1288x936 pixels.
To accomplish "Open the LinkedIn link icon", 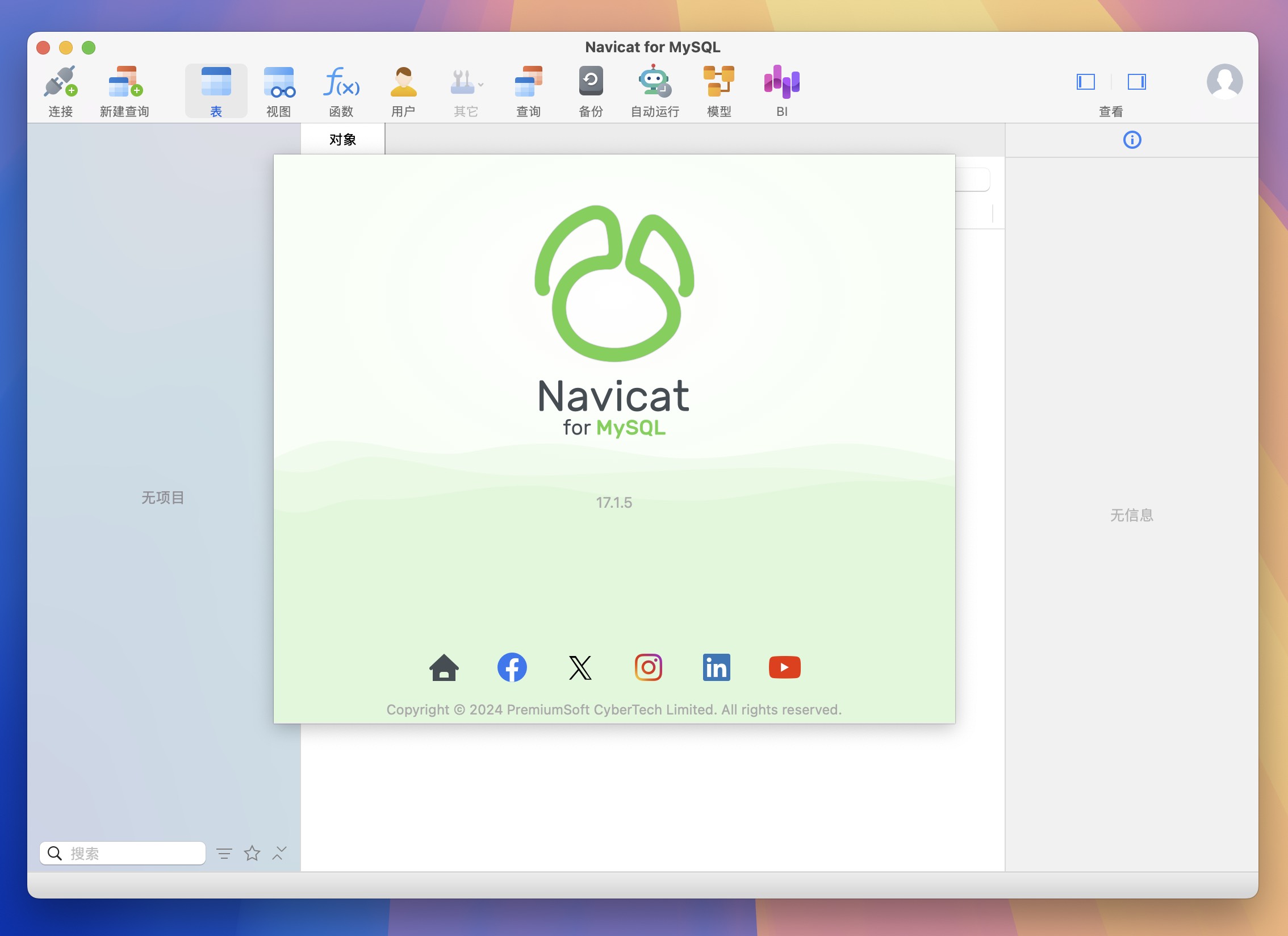I will point(717,667).
